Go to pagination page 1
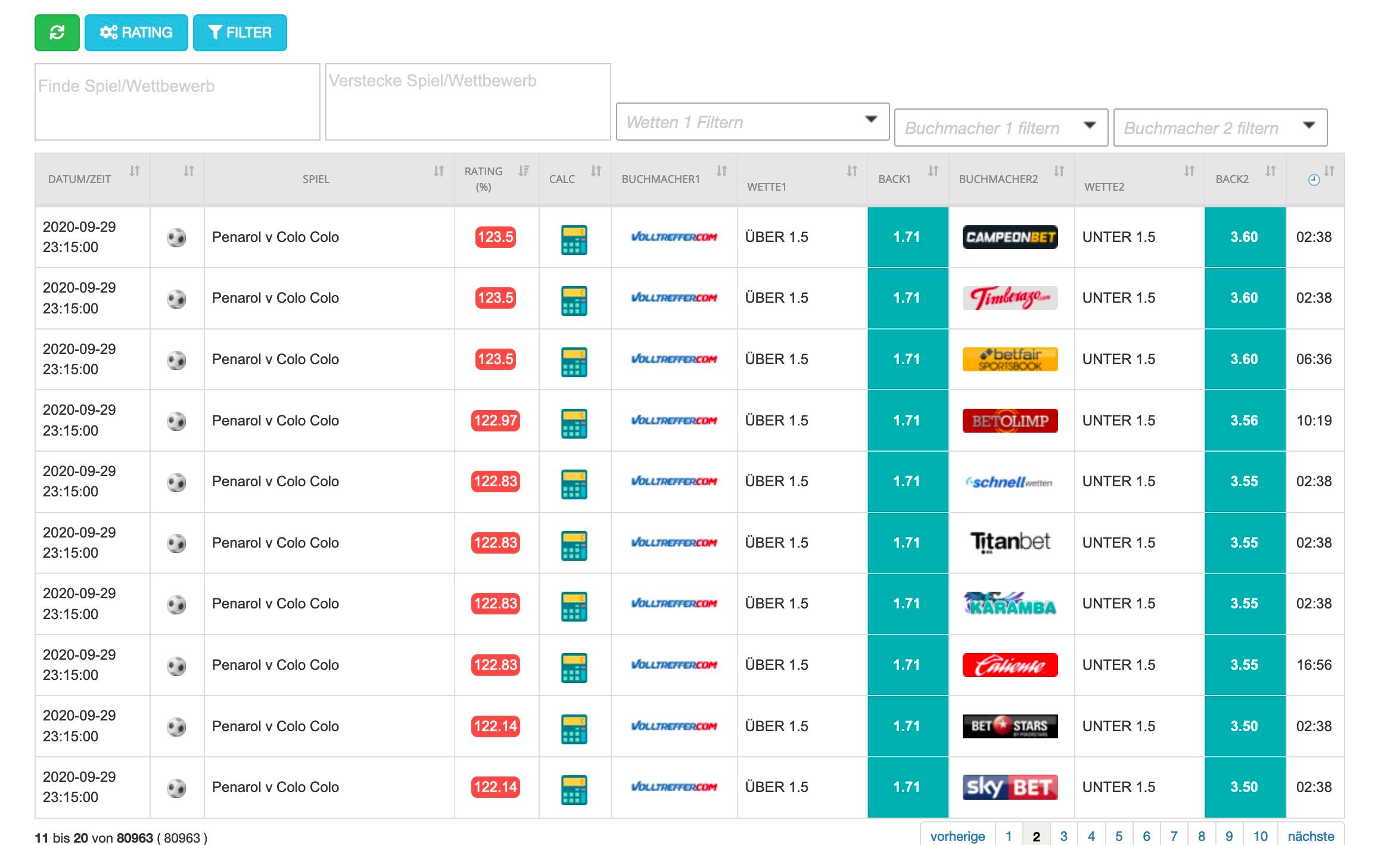1400x845 pixels. pos(1009,836)
